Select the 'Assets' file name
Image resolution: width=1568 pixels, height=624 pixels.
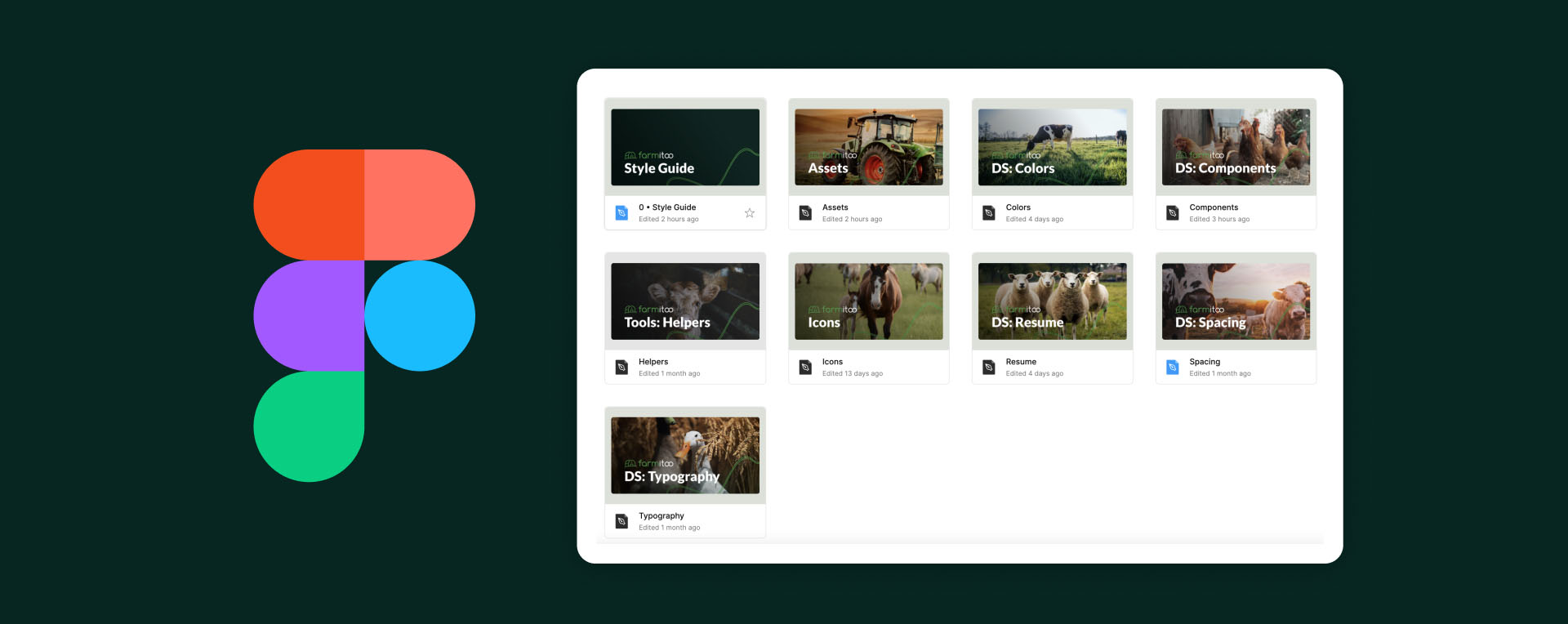(x=835, y=207)
